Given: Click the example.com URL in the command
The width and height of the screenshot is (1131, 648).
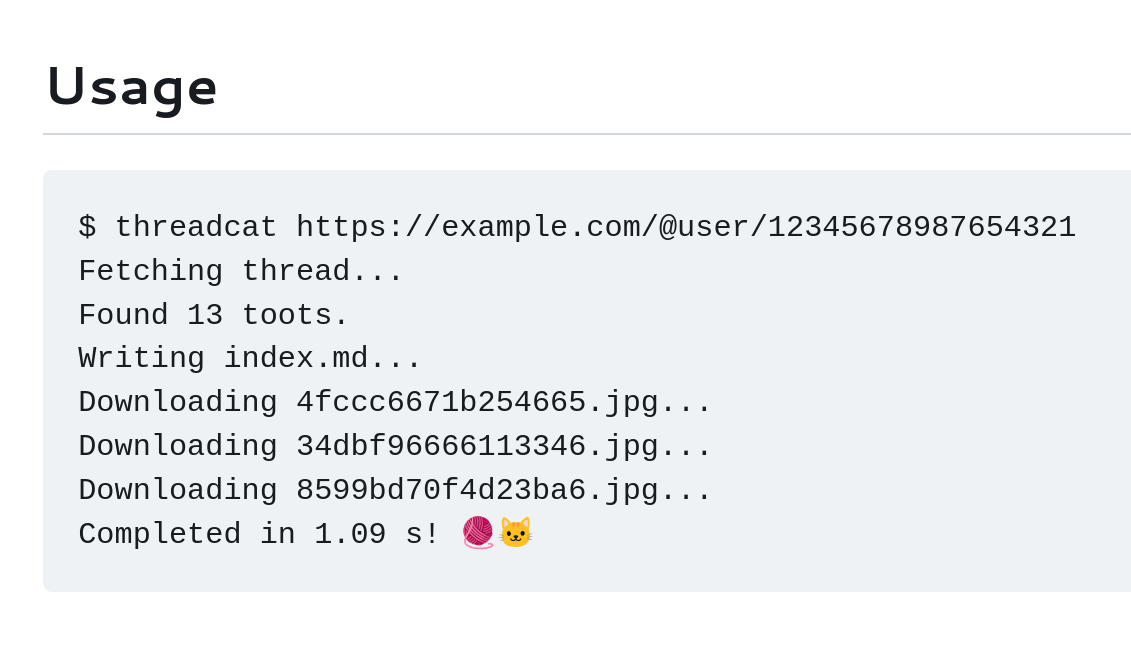Looking at the screenshot, I should pos(686,227).
